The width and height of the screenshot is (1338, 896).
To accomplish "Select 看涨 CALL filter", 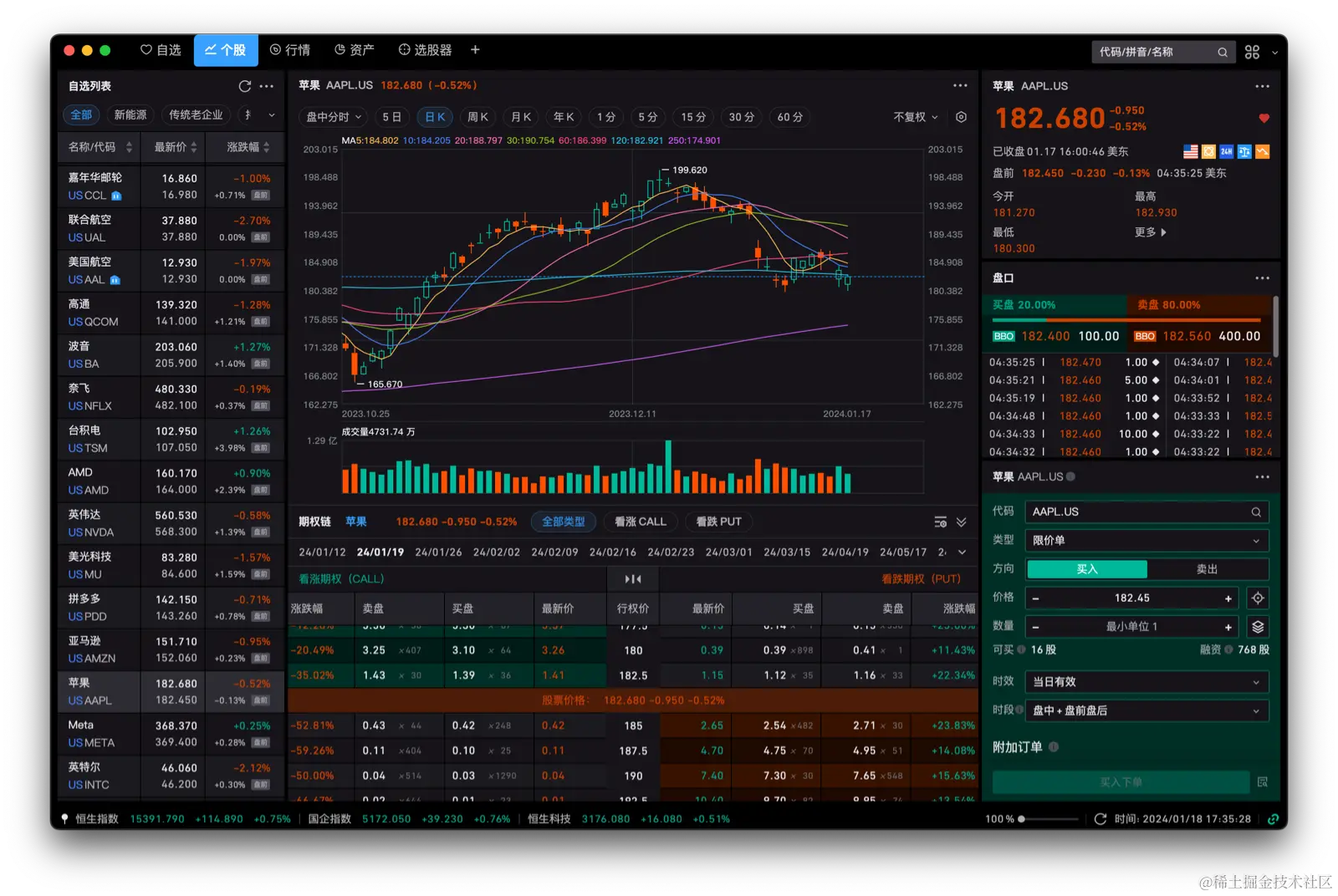I will click(x=641, y=522).
